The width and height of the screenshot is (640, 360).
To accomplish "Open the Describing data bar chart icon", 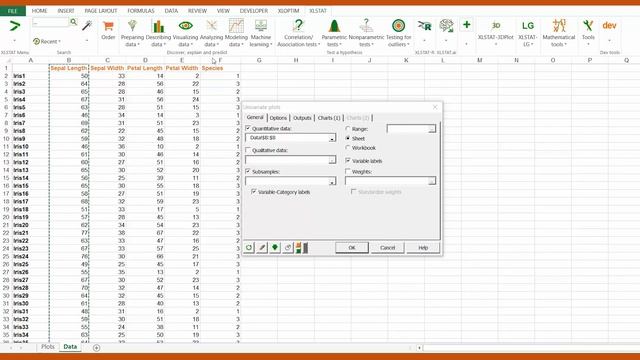I will 158,27.
